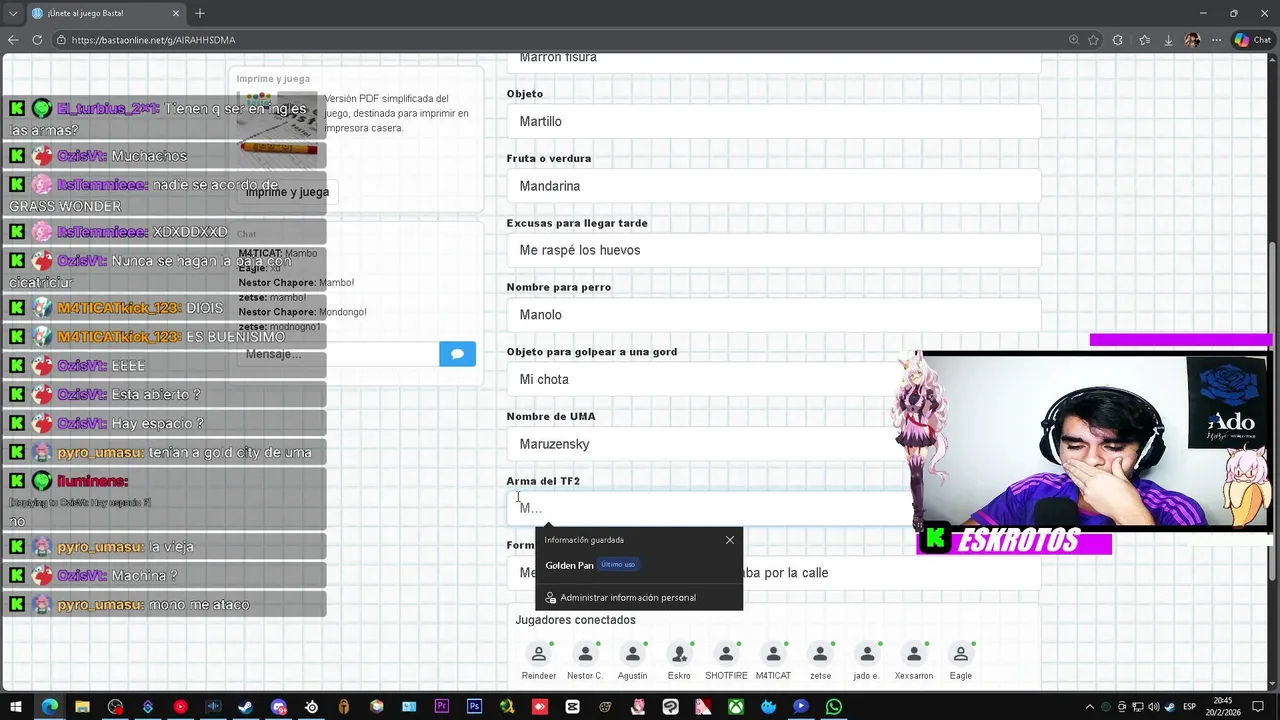Open the tab list dropdown arrow
The width and height of the screenshot is (1280, 720).
point(13,13)
